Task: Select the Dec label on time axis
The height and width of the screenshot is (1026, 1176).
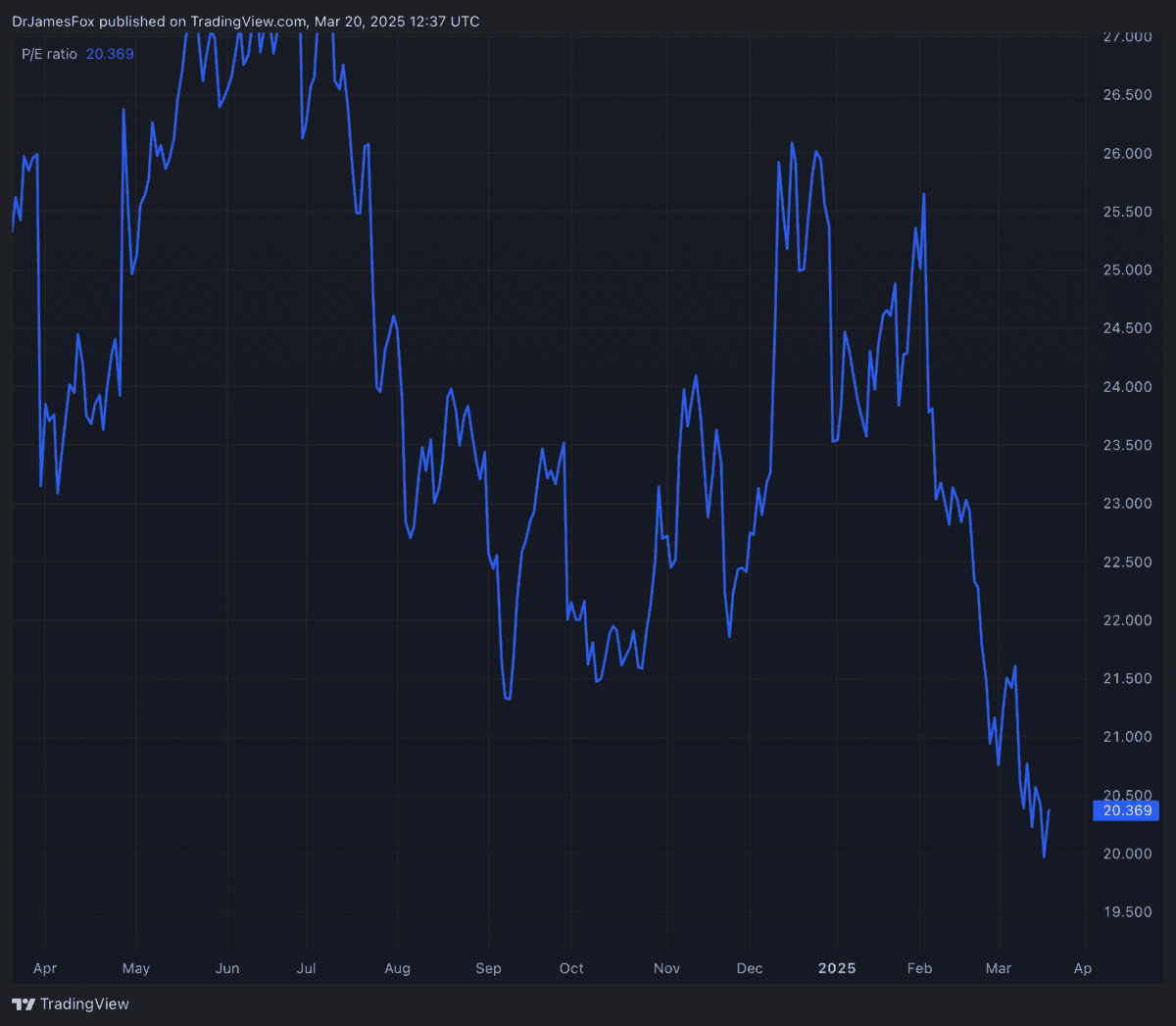Action: coord(750,968)
